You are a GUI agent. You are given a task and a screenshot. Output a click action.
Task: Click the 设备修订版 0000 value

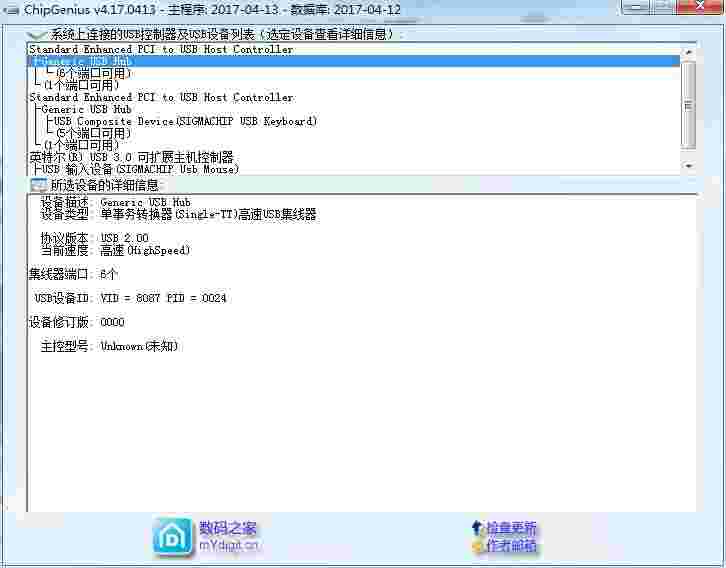pyautogui.click(x=113, y=322)
